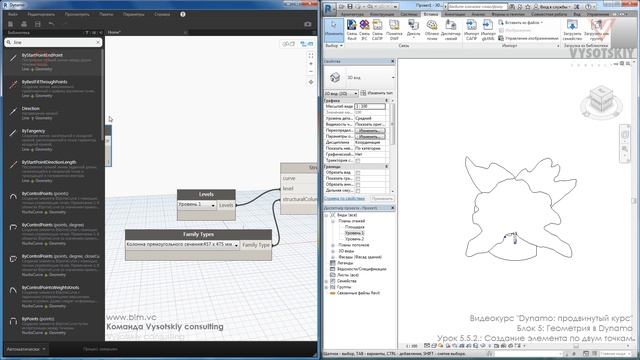The image size is (640, 360).
Task: Open the Family Types node dropdown
Action: tap(236, 245)
